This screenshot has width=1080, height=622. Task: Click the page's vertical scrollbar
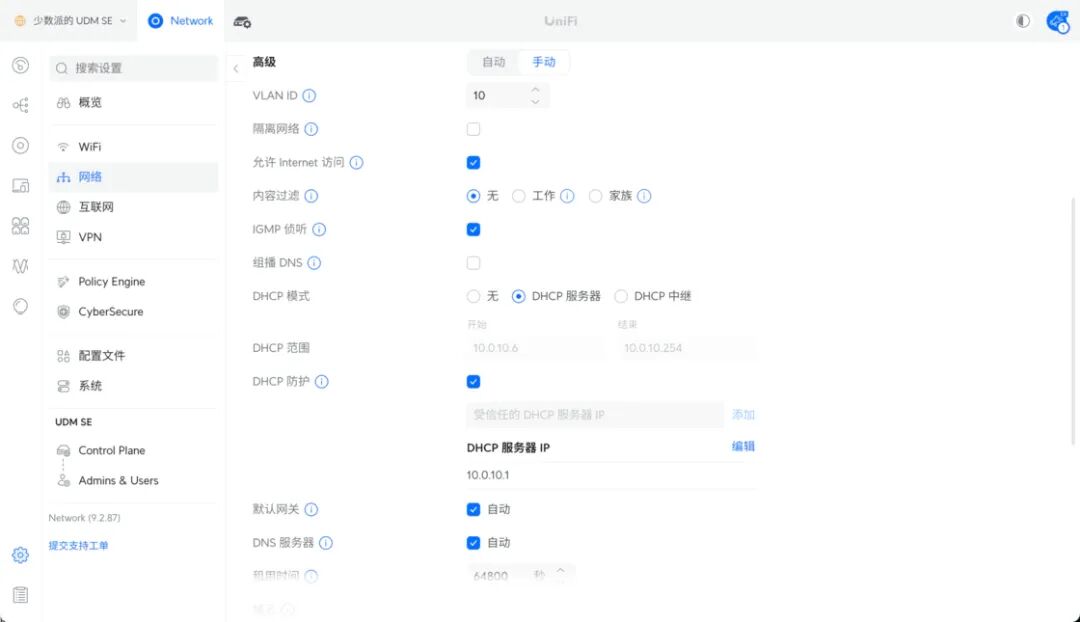point(1073,321)
